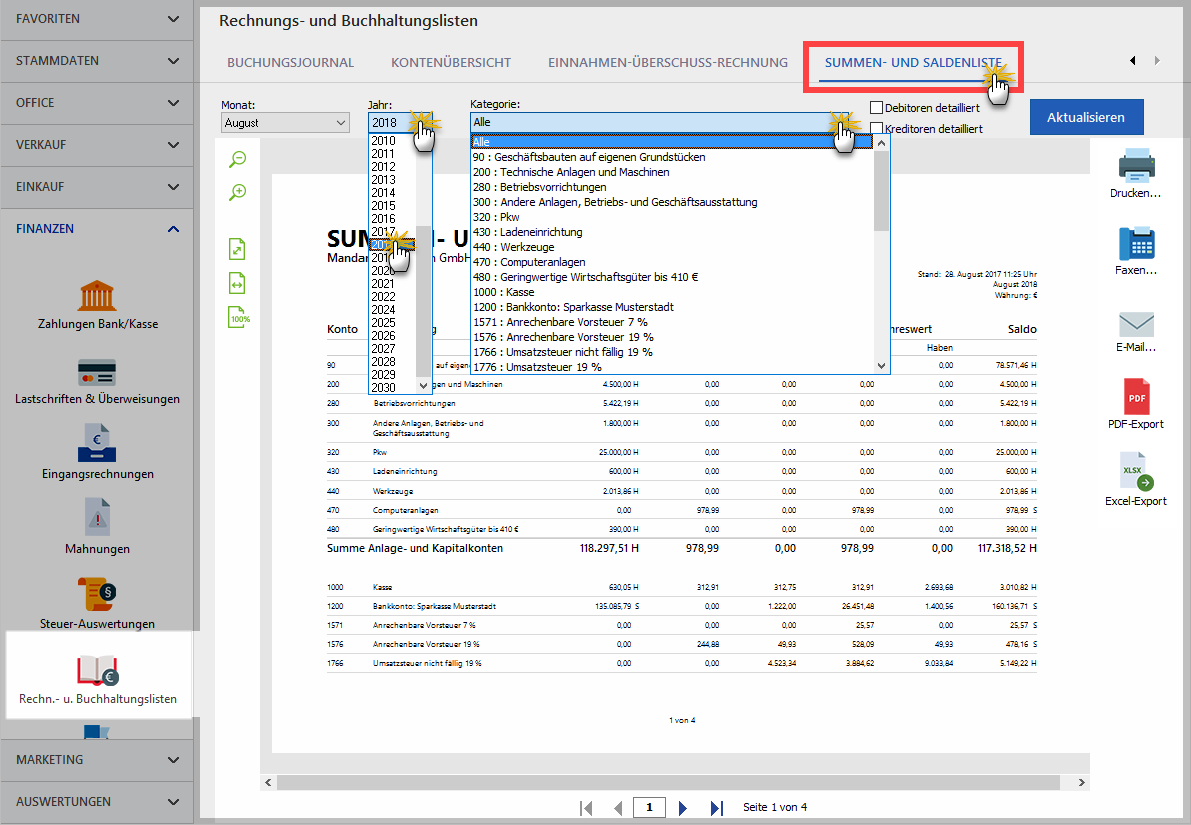Click horizontal scrollbar left arrow
1191x825 pixels.
[268, 782]
